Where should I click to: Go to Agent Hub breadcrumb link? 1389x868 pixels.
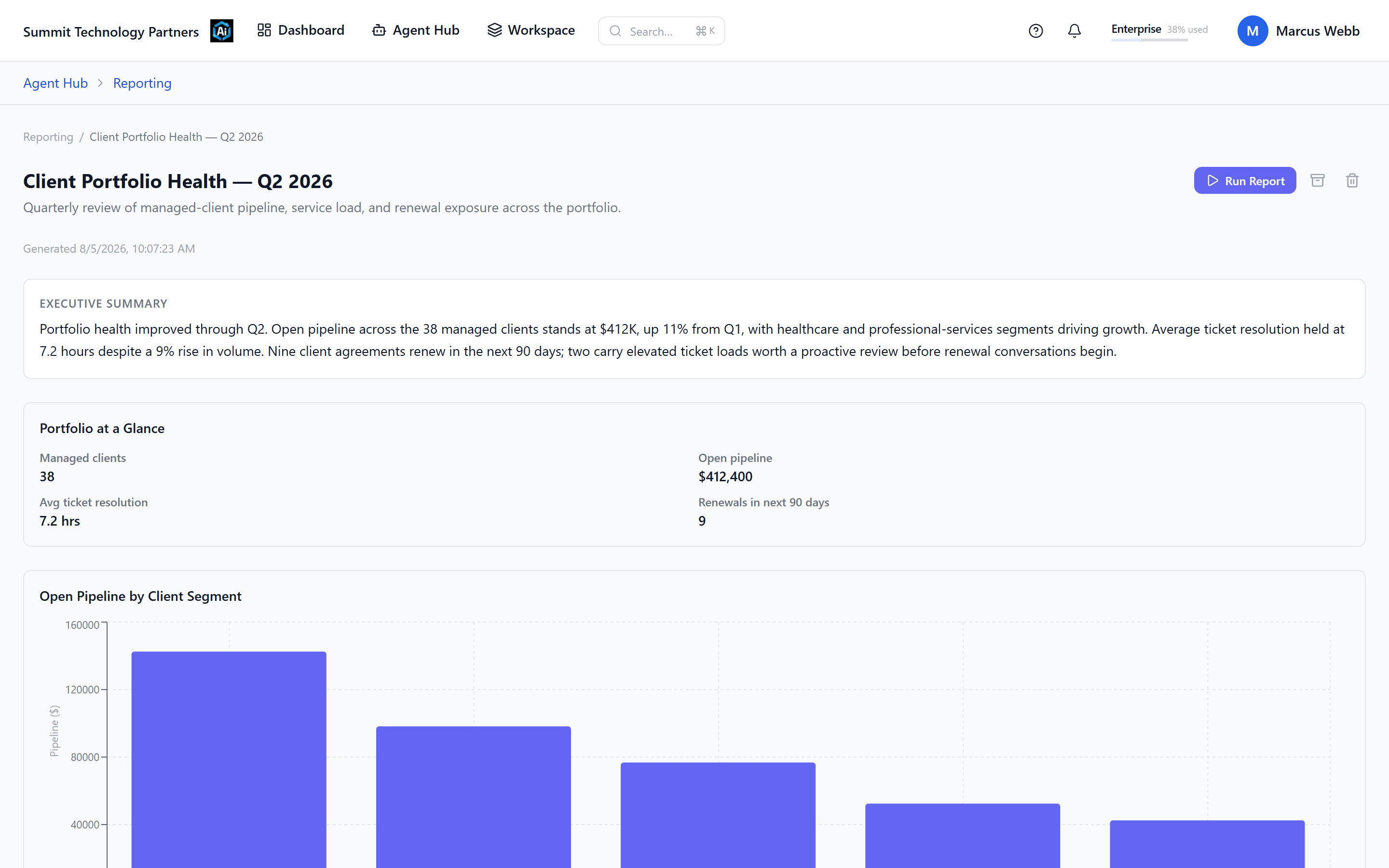pyautogui.click(x=55, y=83)
